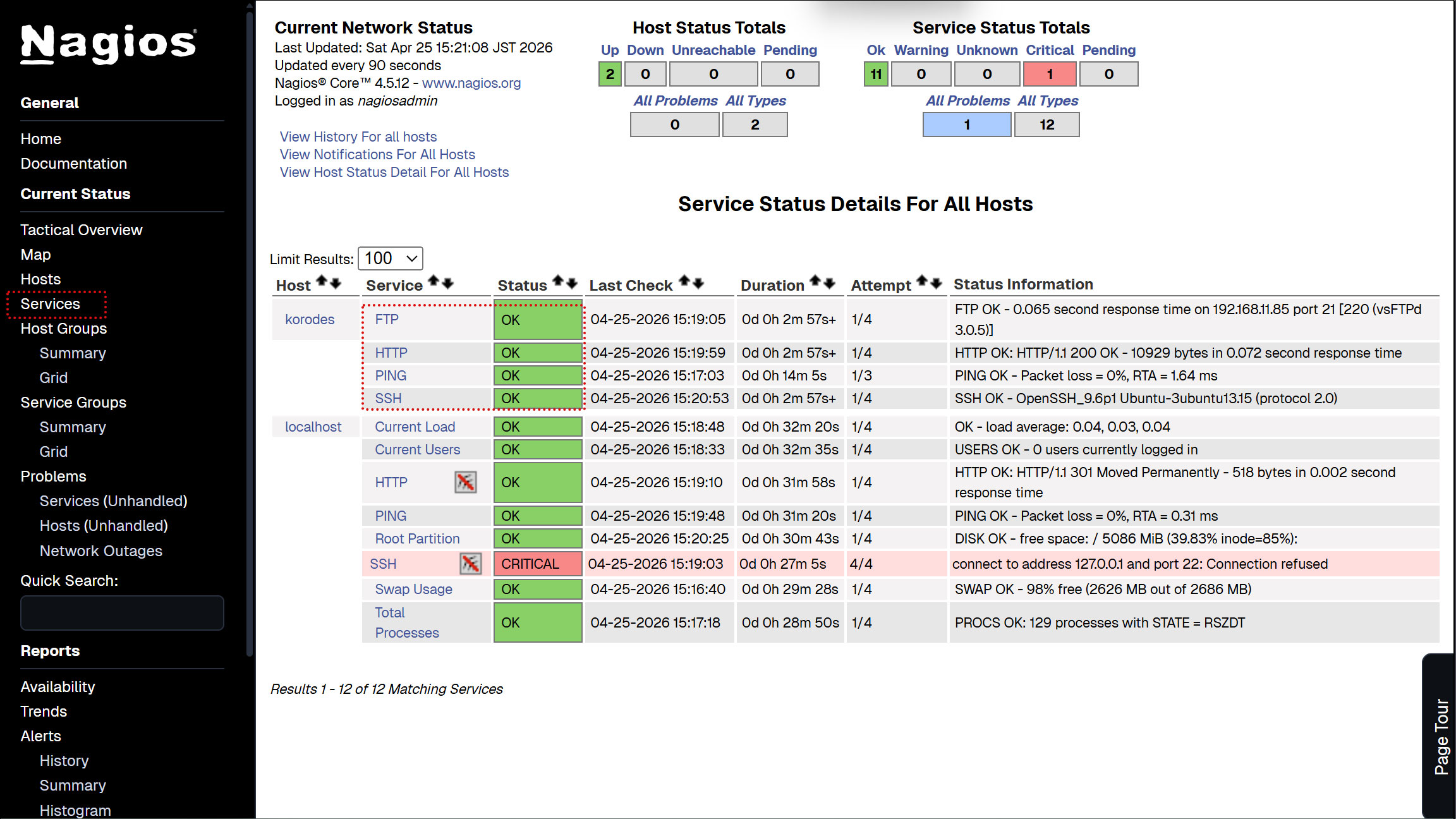Open Host Groups Grid view
Viewport: 1456px width, 819px height.
point(53,377)
